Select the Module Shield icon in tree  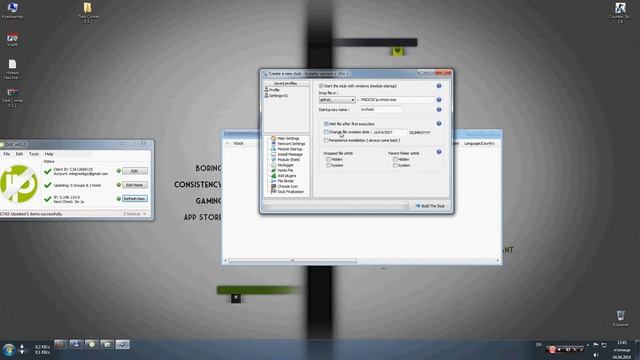pyautogui.click(x=273, y=160)
